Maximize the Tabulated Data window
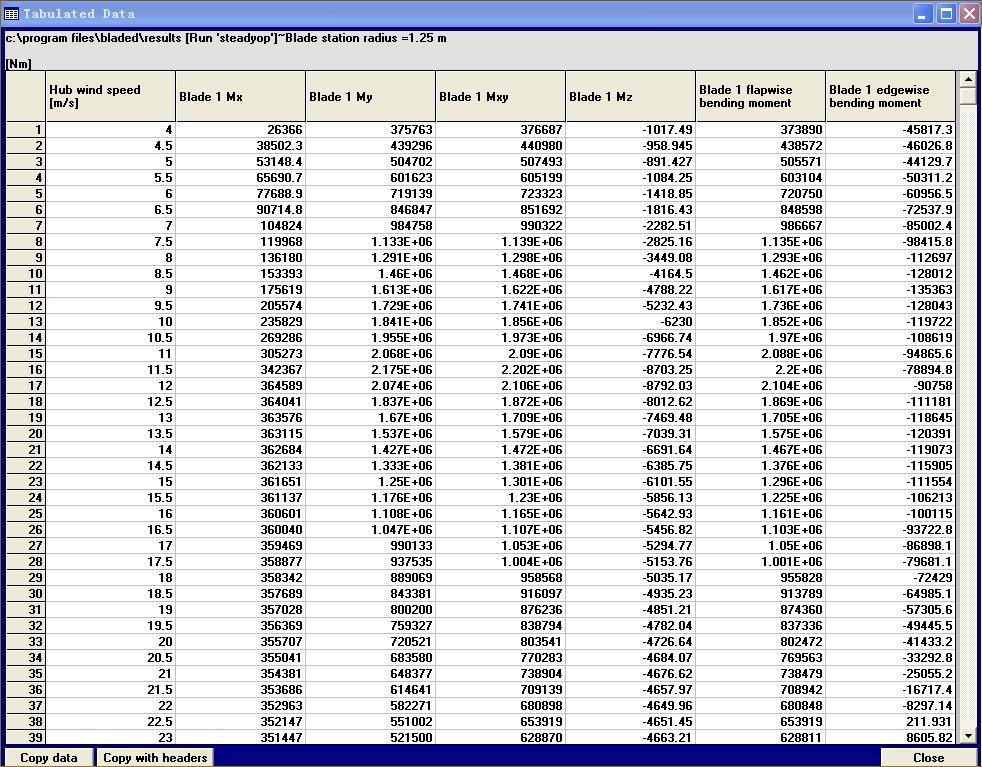Image resolution: width=982 pixels, height=767 pixels. pyautogui.click(x=945, y=14)
